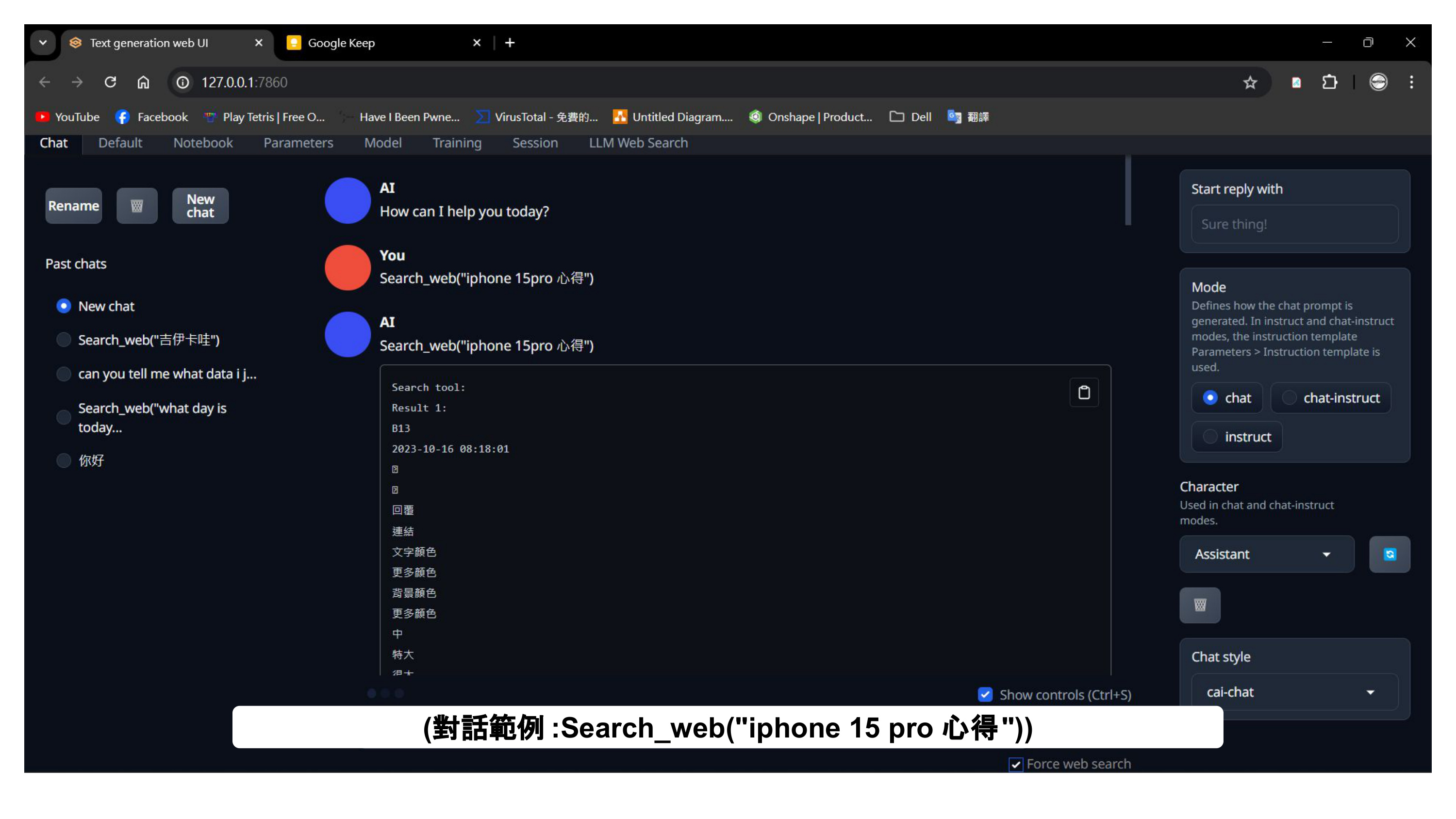This screenshot has height=819, width=1456.
Task: Select past chat 'can you tell me what data'
Action: [157, 374]
